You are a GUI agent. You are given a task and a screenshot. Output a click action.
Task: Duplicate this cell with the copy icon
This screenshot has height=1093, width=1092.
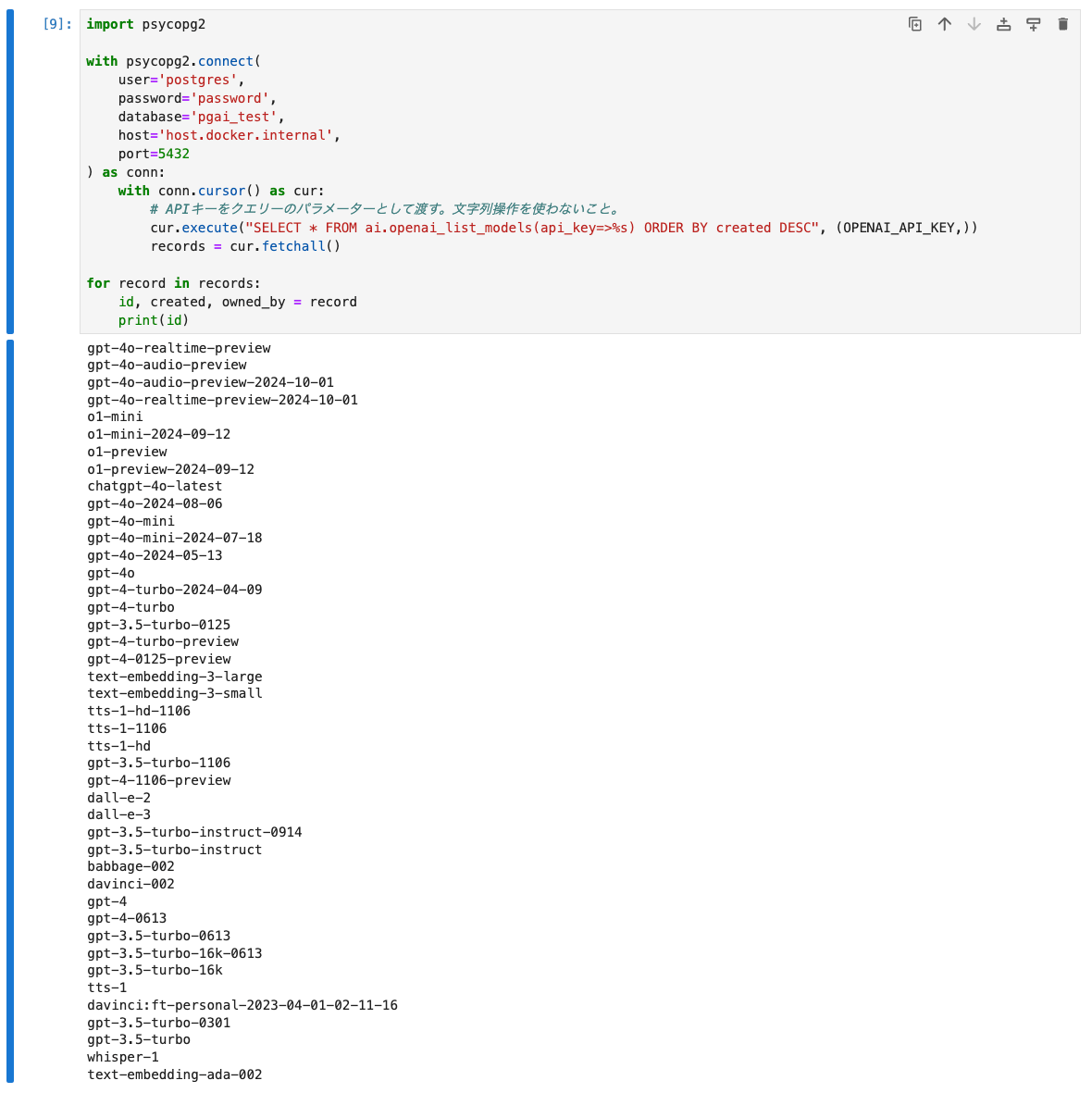[x=915, y=24]
